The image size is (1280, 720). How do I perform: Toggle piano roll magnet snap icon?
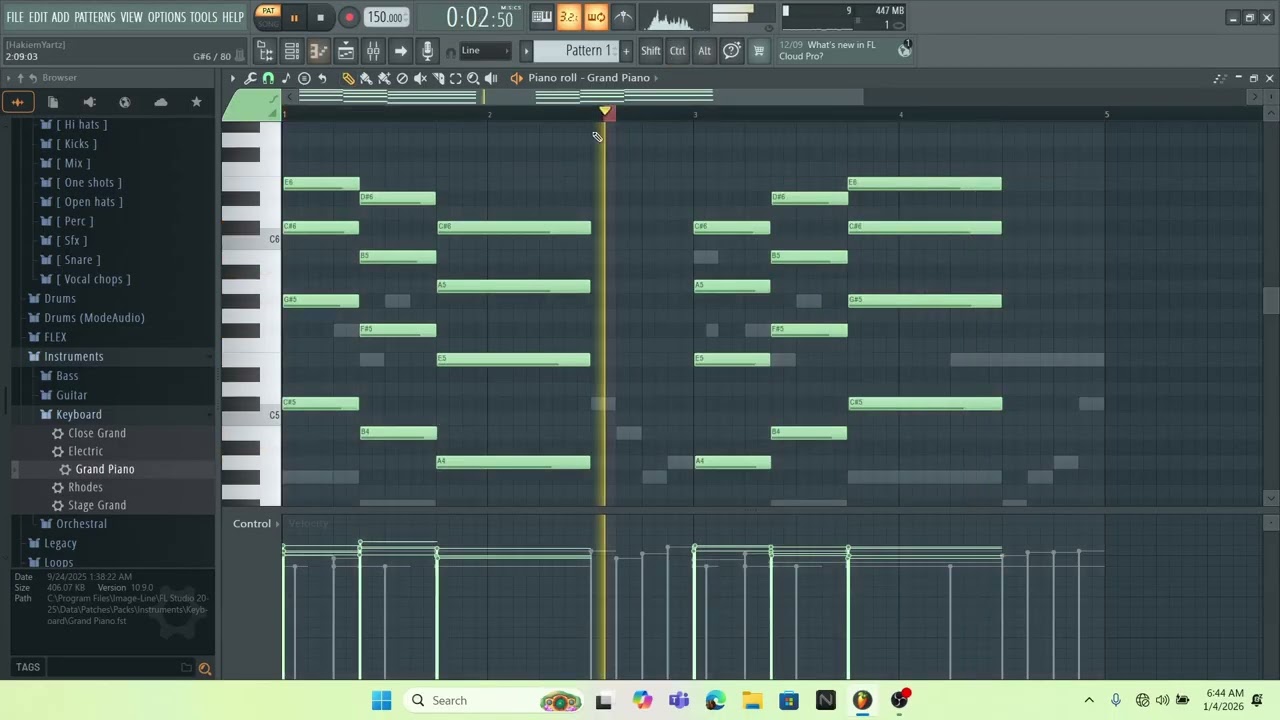268,78
